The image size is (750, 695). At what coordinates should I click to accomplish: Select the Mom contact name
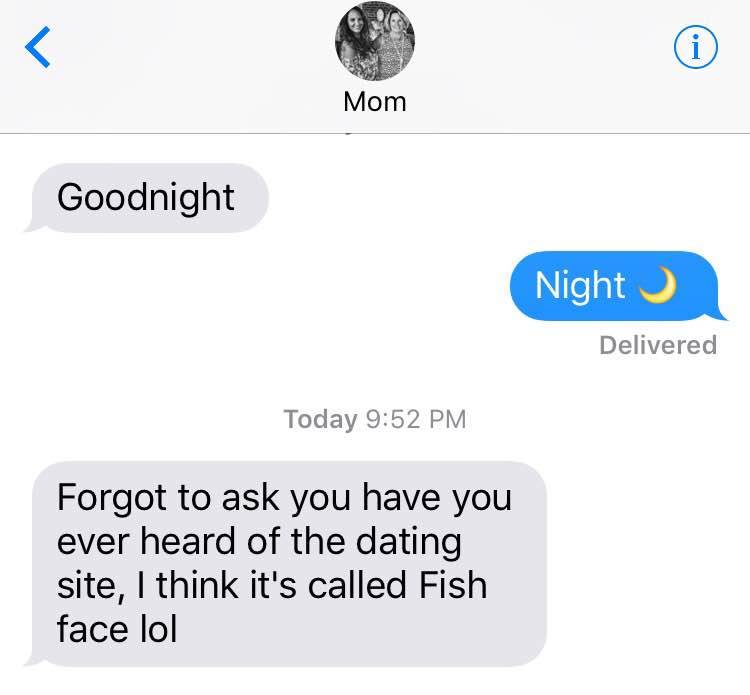[x=374, y=101]
